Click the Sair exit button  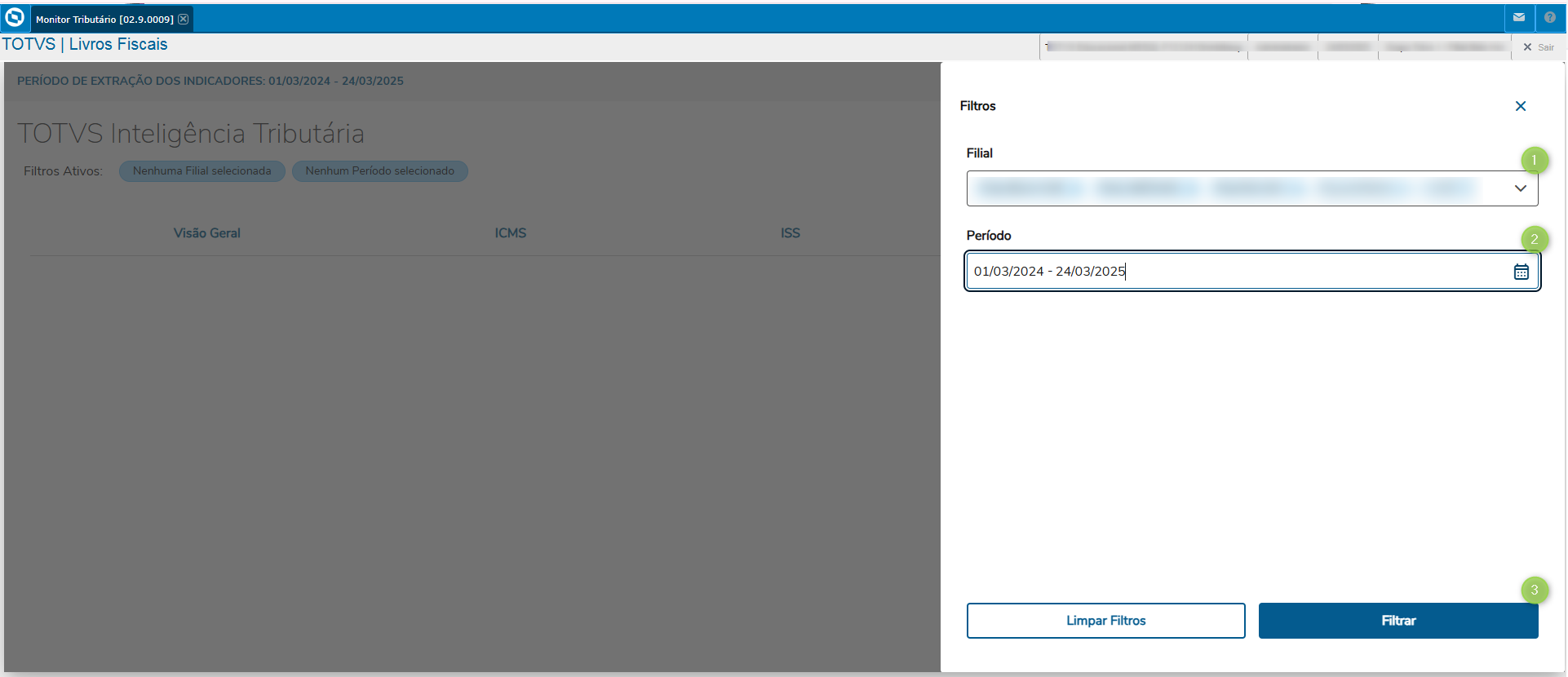coord(1539,47)
